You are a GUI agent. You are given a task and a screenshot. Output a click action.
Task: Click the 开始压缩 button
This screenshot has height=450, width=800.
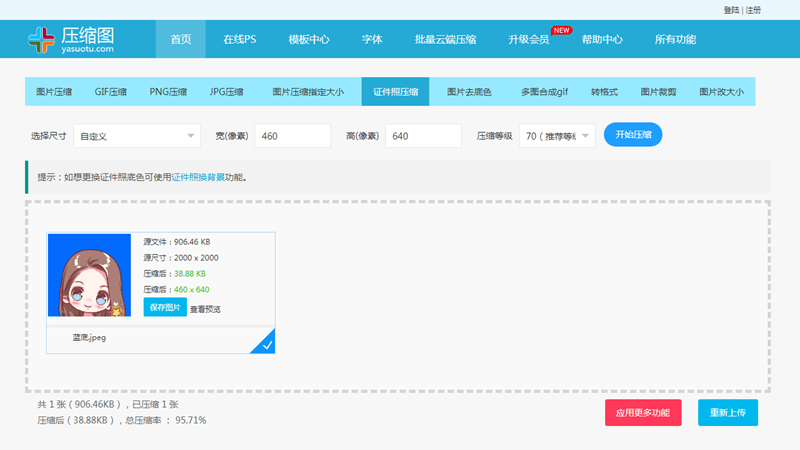point(633,135)
